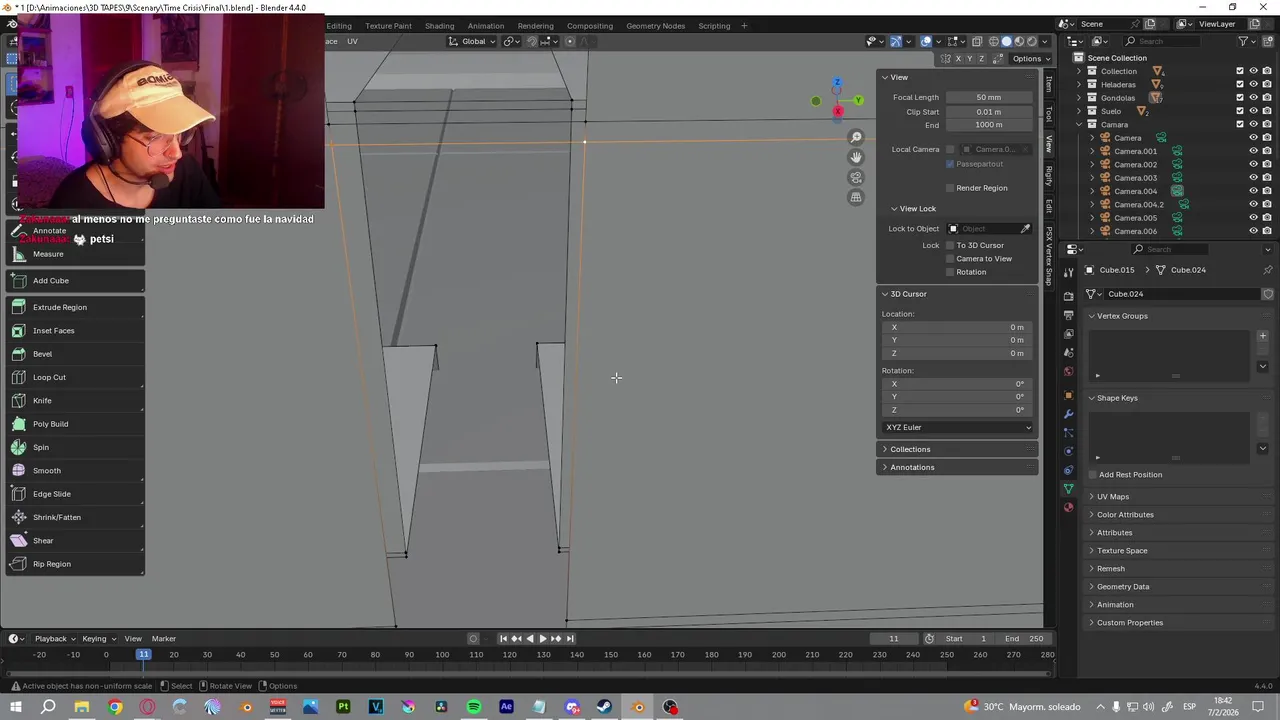Screen dimensions: 1280x720
Task: Select the Bevel tool
Action: click(75, 354)
